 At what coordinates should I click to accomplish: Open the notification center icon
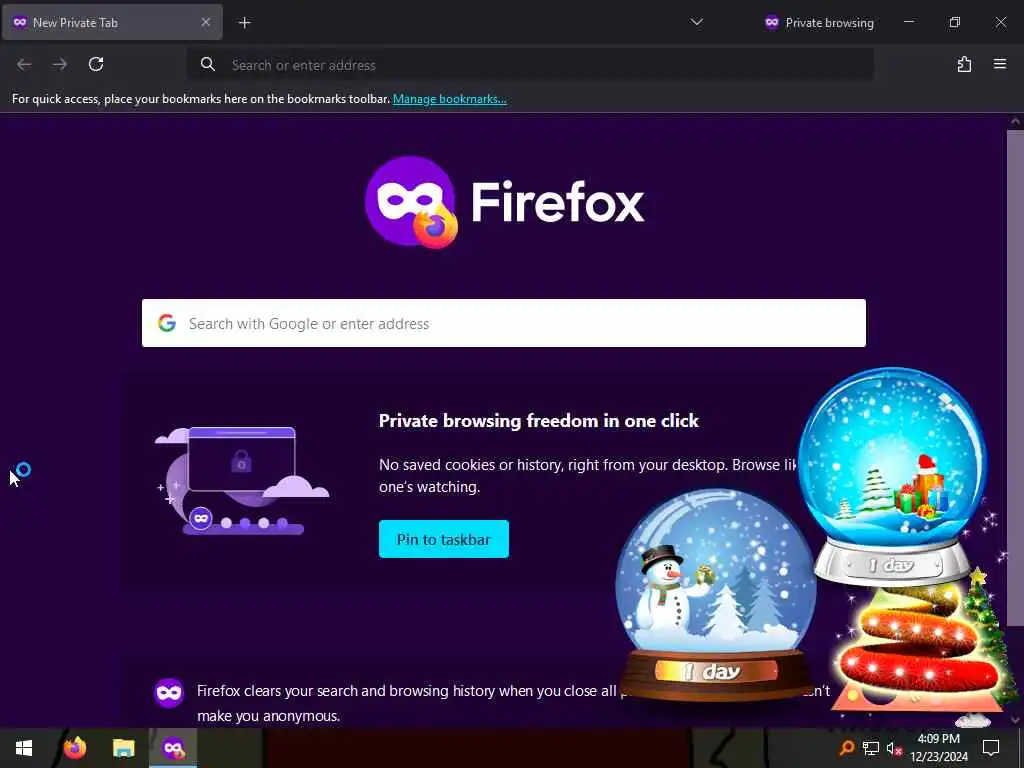click(991, 748)
